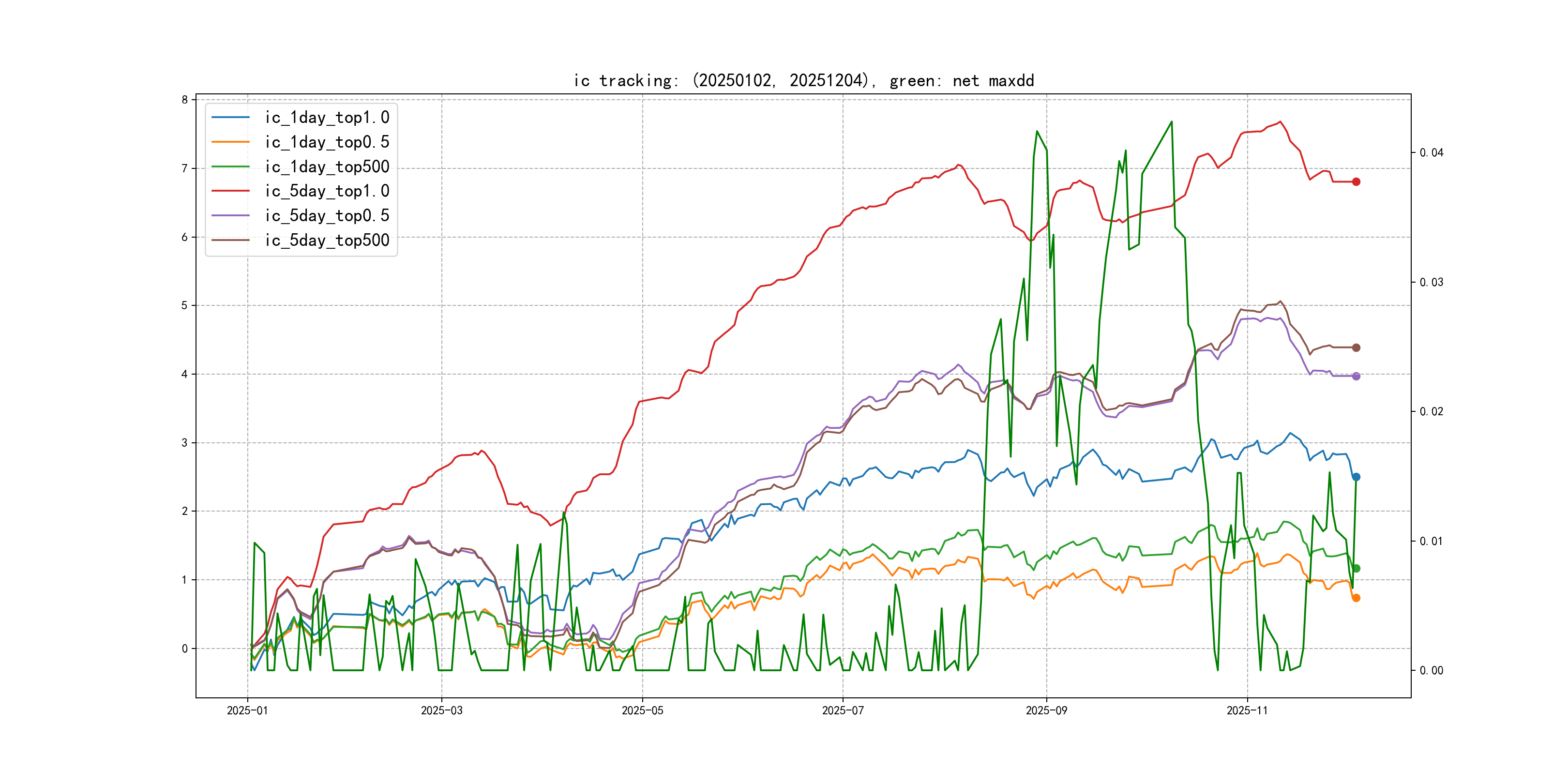Click the 0.04 right axis tick label

(x=1431, y=152)
